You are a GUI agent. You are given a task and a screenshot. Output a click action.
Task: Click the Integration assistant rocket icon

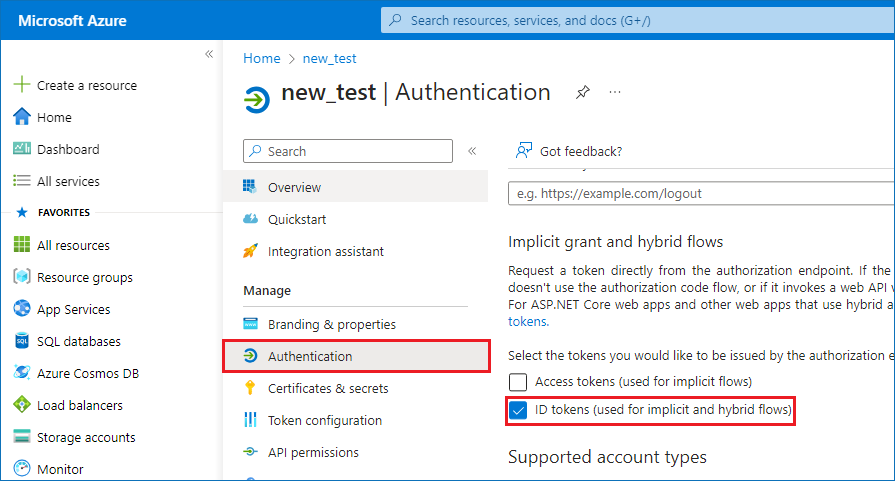(x=250, y=250)
